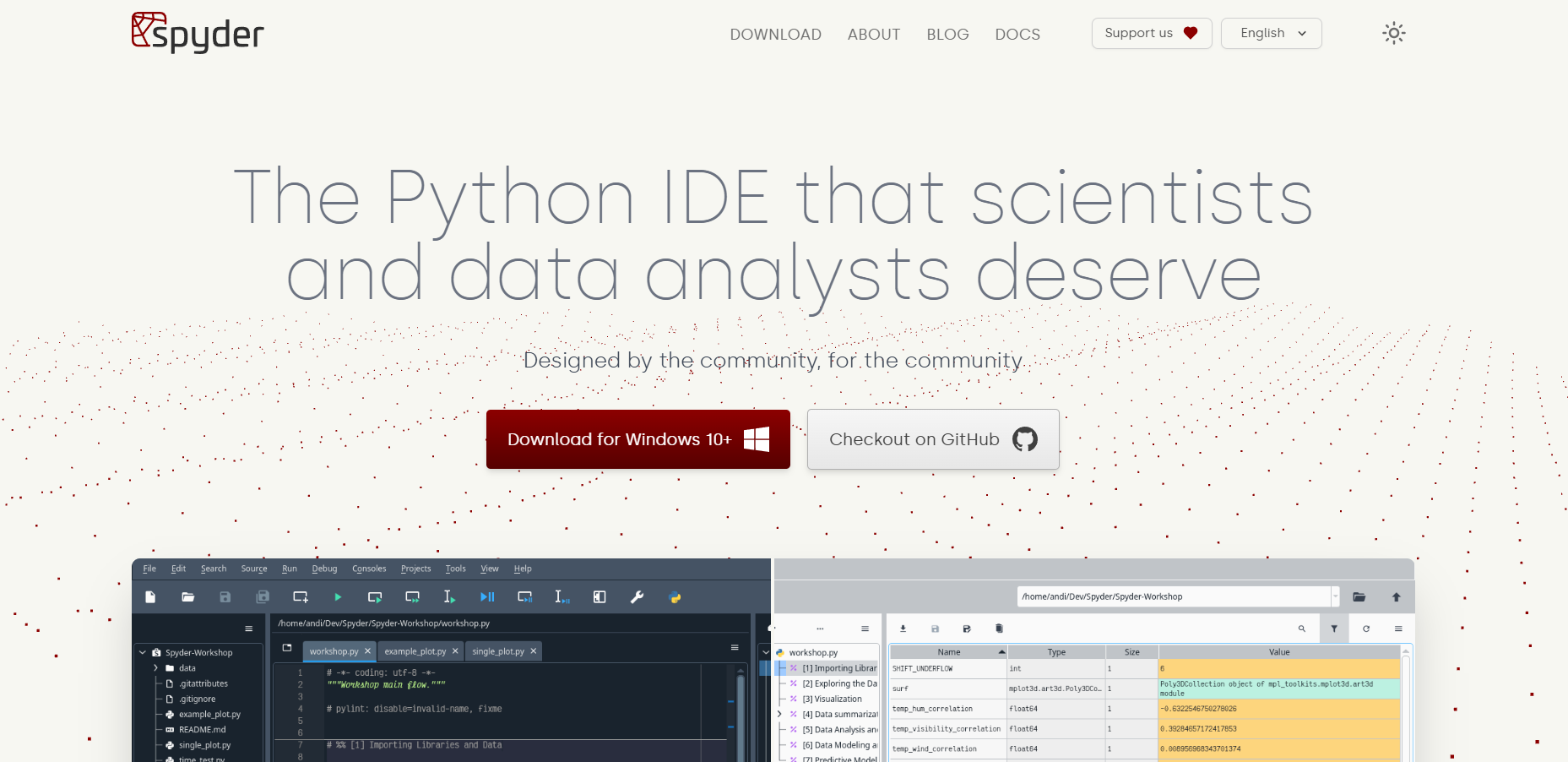Click the go to parent directory arrow
The height and width of the screenshot is (762, 1568).
[1396, 596]
